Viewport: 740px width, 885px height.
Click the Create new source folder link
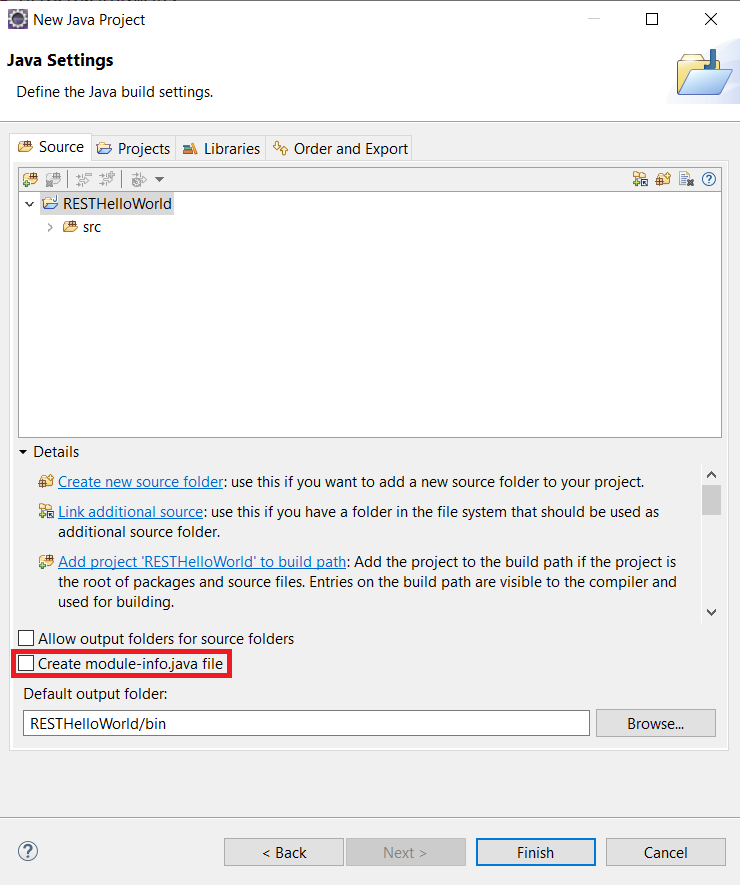tap(140, 481)
